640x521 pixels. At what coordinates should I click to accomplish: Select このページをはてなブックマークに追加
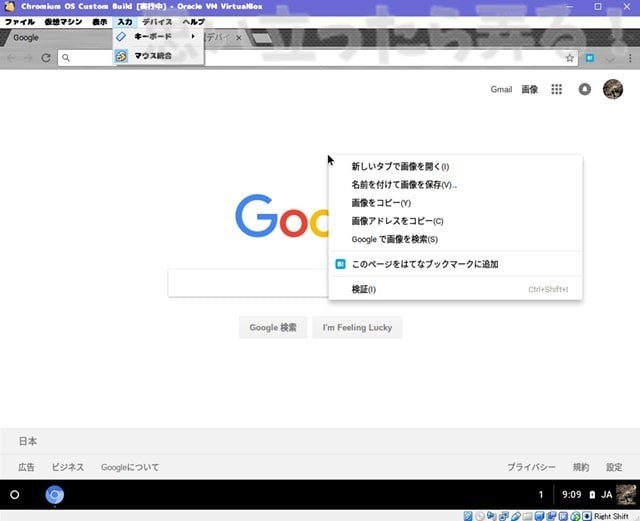(x=455, y=264)
